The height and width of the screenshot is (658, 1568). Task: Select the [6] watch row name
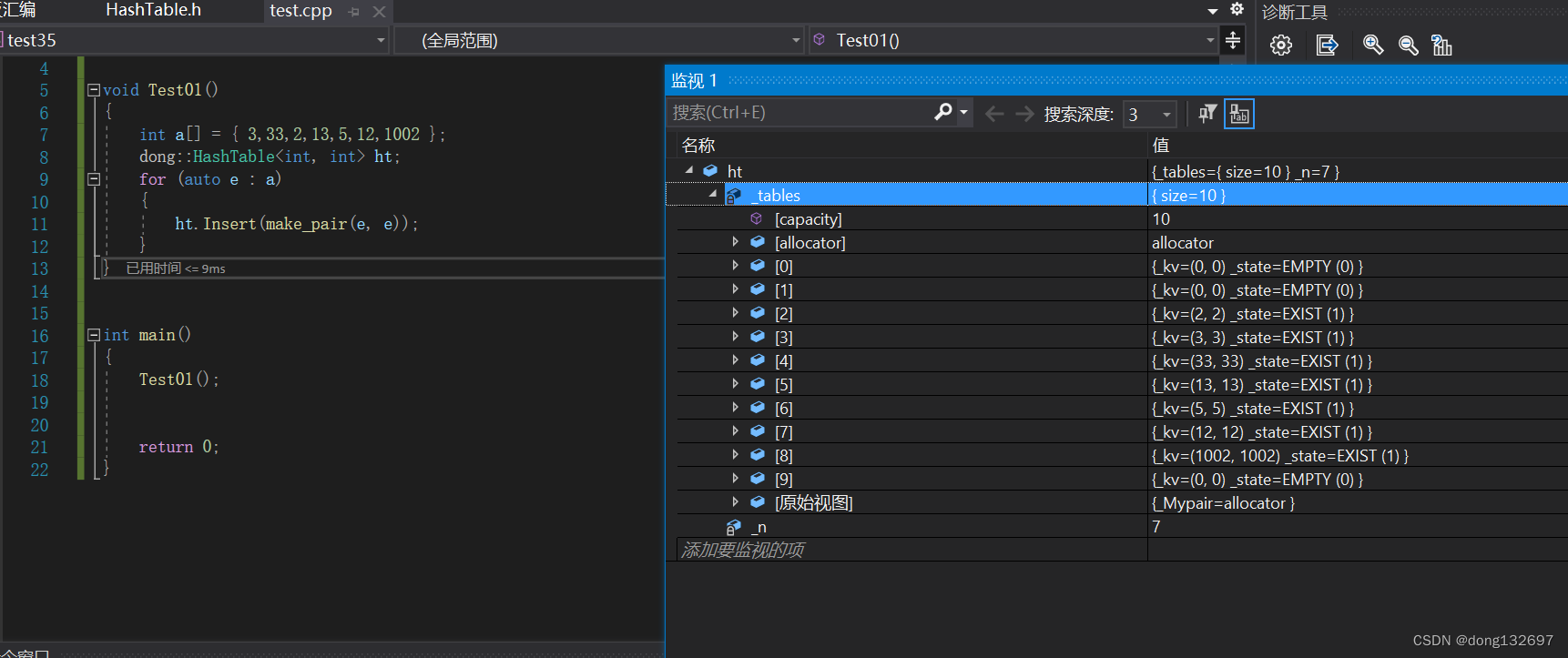pos(783,409)
